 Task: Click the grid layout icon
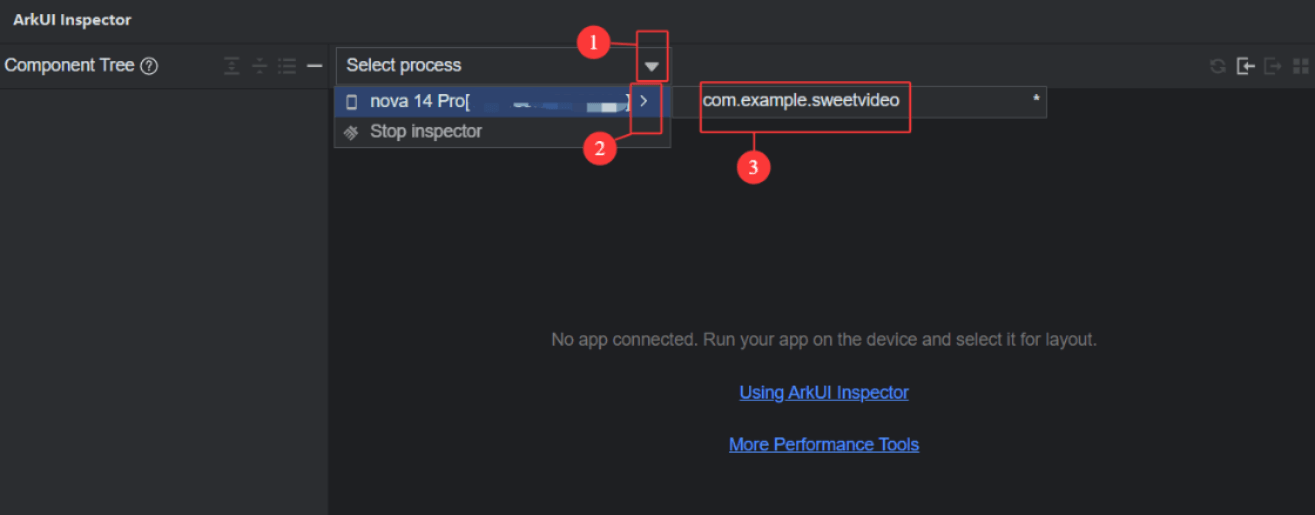pos(1300,66)
